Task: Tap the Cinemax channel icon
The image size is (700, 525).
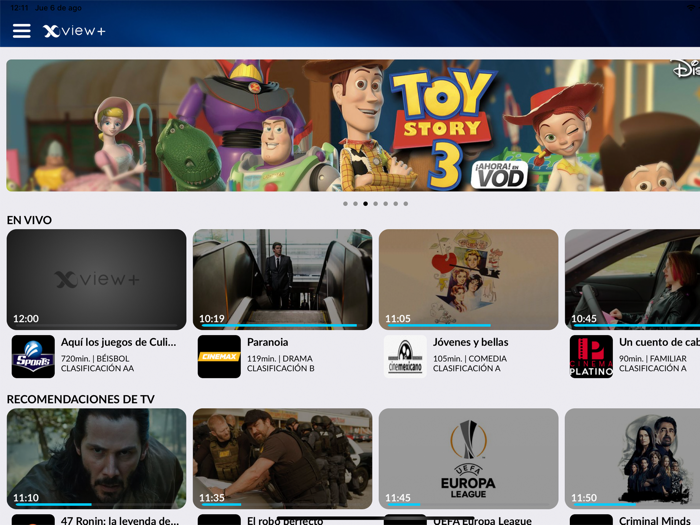Action: [219, 357]
